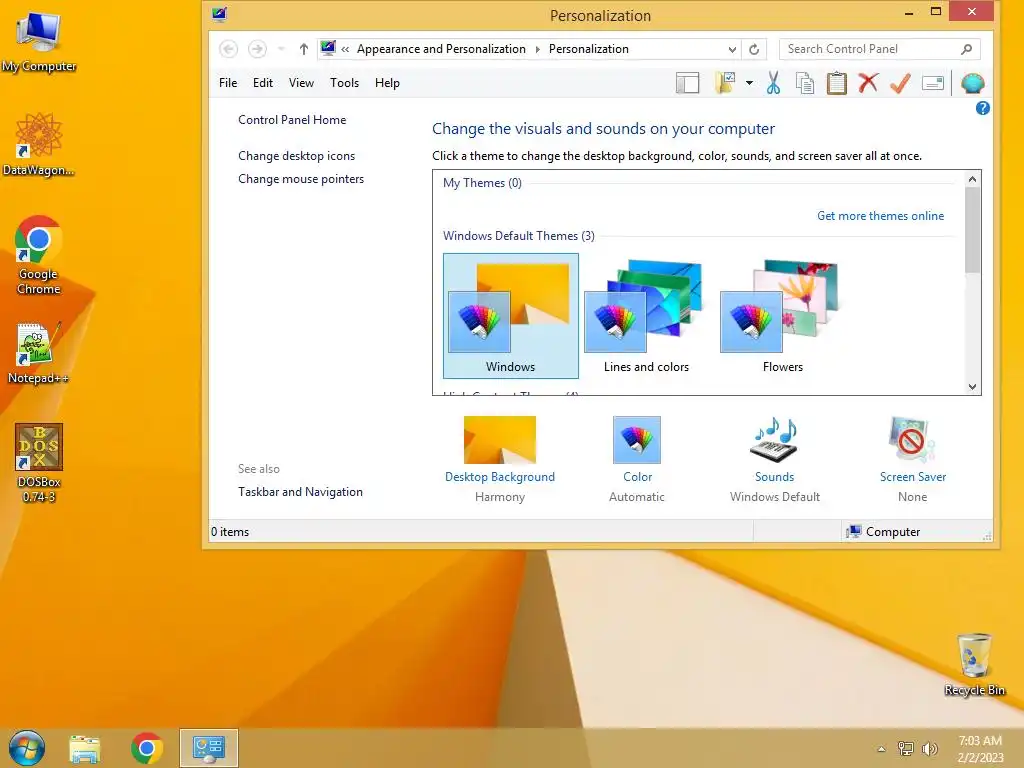
Task: Click Change mouse pointers link
Action: 301,179
